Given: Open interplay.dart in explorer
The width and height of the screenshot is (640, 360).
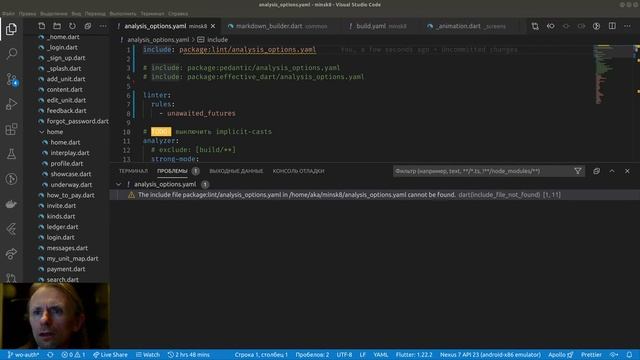Looking at the screenshot, I should [70, 153].
